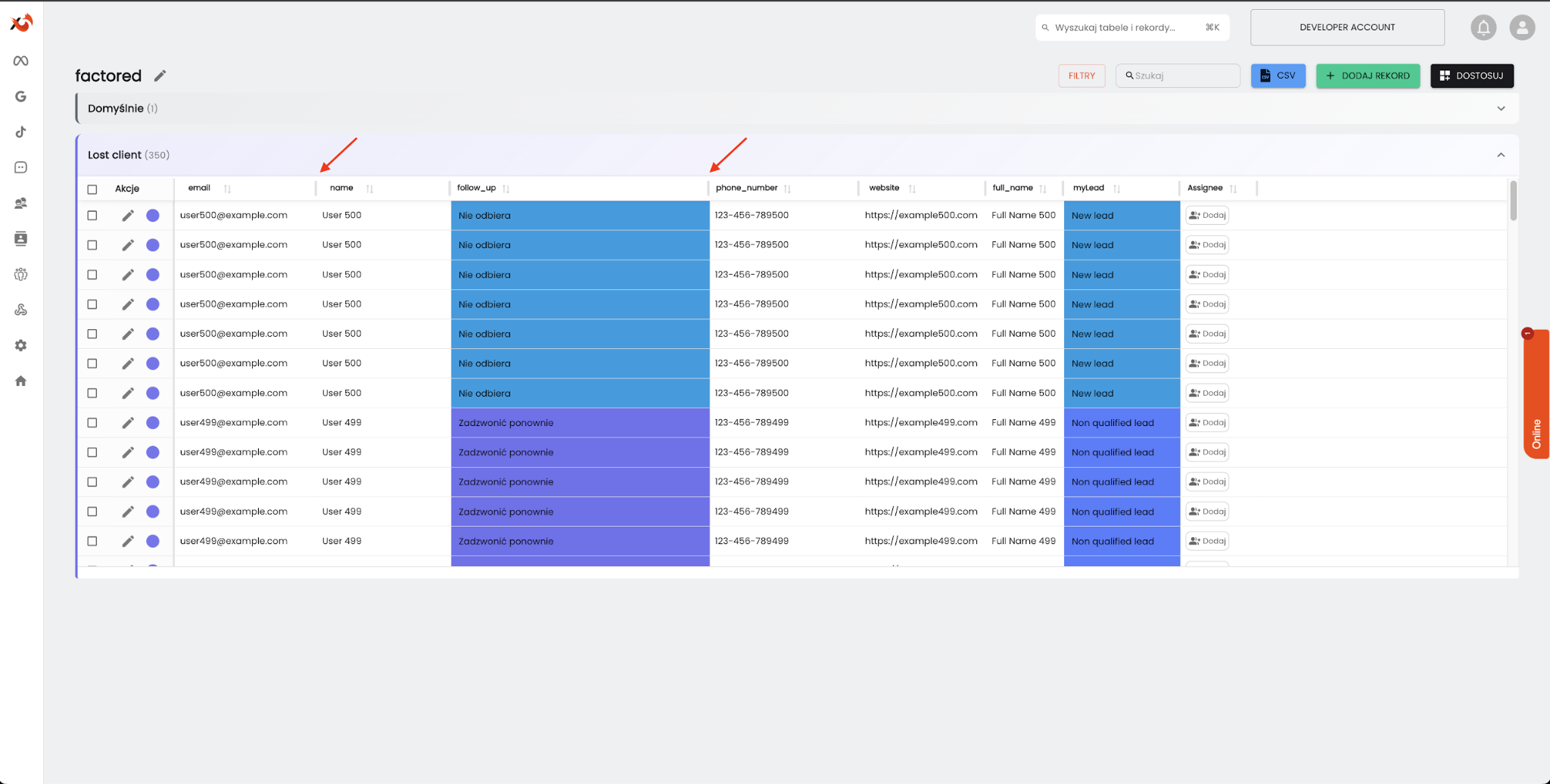Viewport: 1550px width, 784px height.
Task: Open the user profile avatar icon
Action: tap(1521, 28)
